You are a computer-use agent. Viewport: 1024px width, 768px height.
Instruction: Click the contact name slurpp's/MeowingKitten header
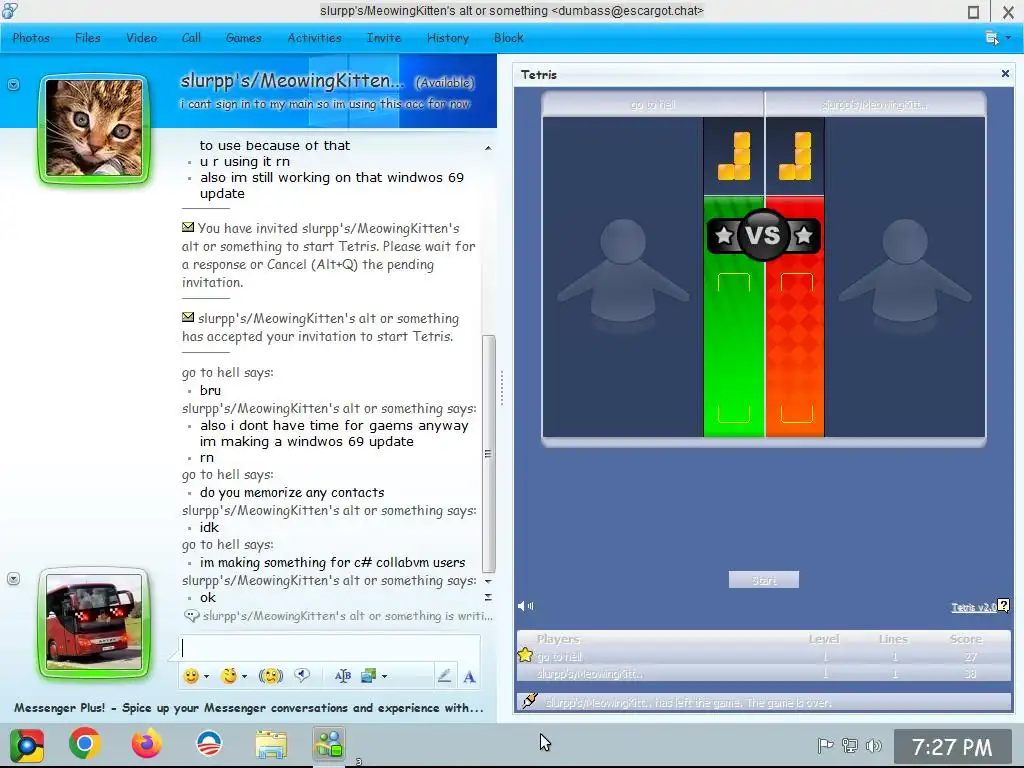tap(292, 80)
